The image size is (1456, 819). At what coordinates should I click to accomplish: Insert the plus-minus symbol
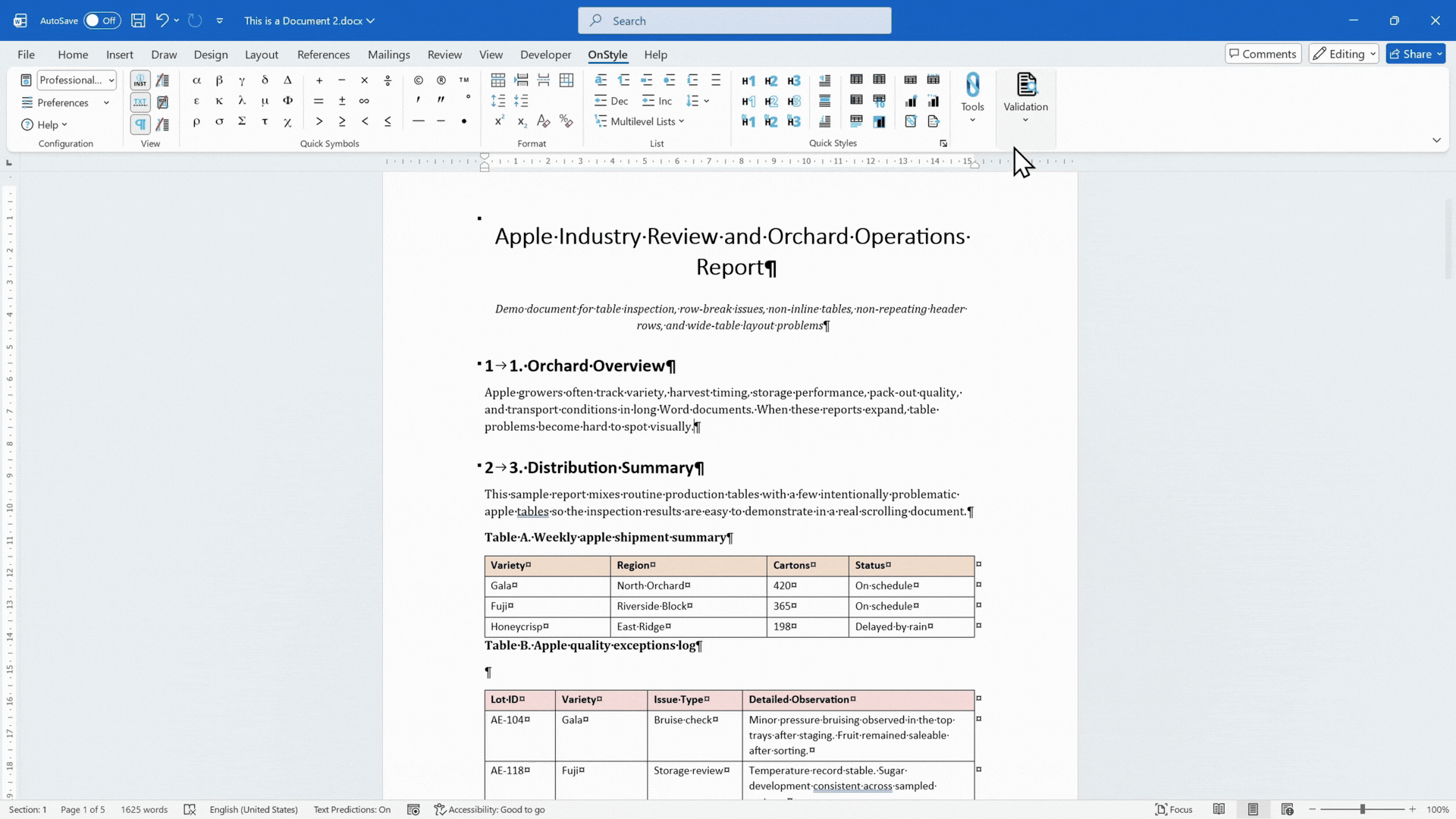(342, 101)
